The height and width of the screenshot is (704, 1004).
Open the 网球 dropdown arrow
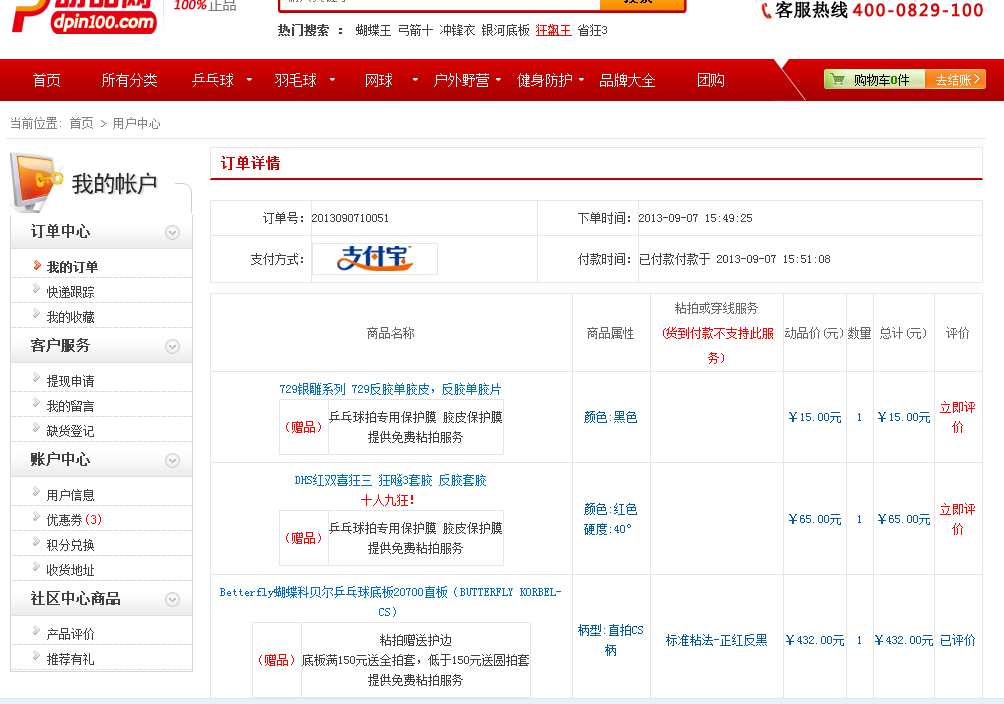click(415, 80)
